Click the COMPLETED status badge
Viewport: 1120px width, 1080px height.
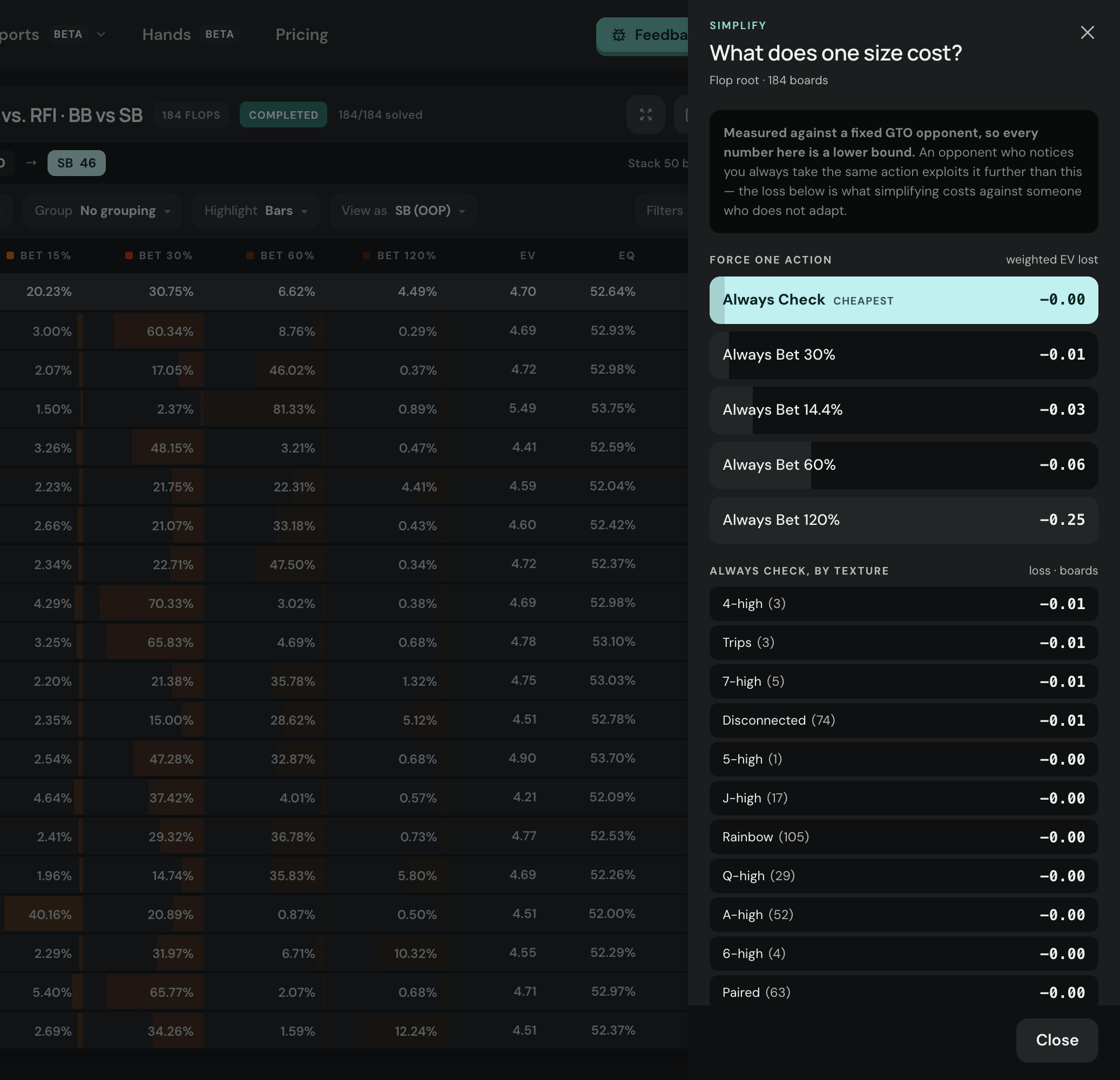point(284,115)
